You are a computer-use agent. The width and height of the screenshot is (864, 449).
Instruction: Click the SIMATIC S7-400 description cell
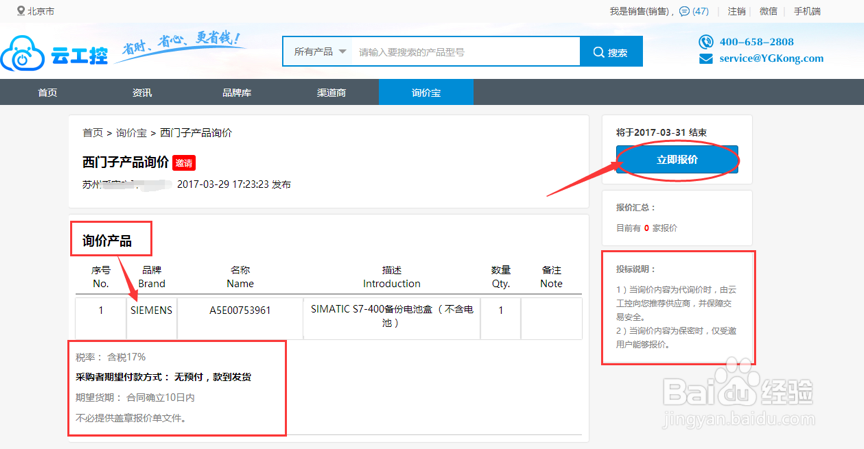[x=392, y=316]
